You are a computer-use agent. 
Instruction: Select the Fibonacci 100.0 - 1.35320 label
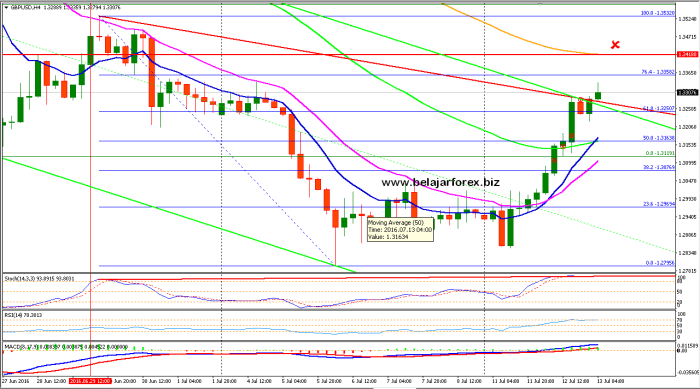(x=657, y=13)
